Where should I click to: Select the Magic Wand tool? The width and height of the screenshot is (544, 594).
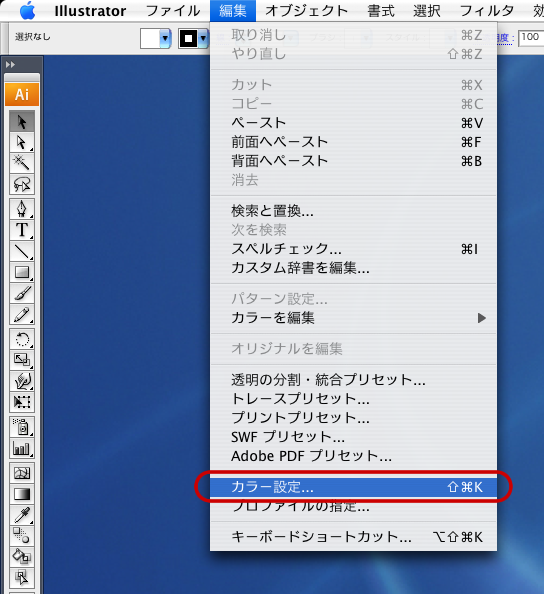(22, 163)
